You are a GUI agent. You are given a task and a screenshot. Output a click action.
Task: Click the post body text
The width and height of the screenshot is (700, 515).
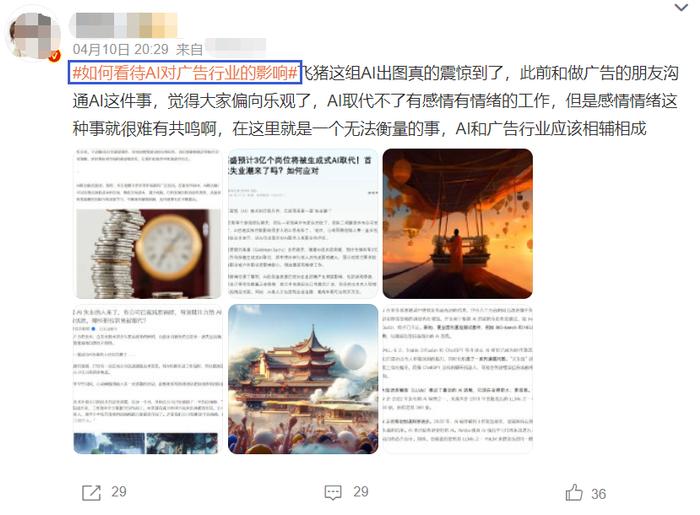[375, 100]
